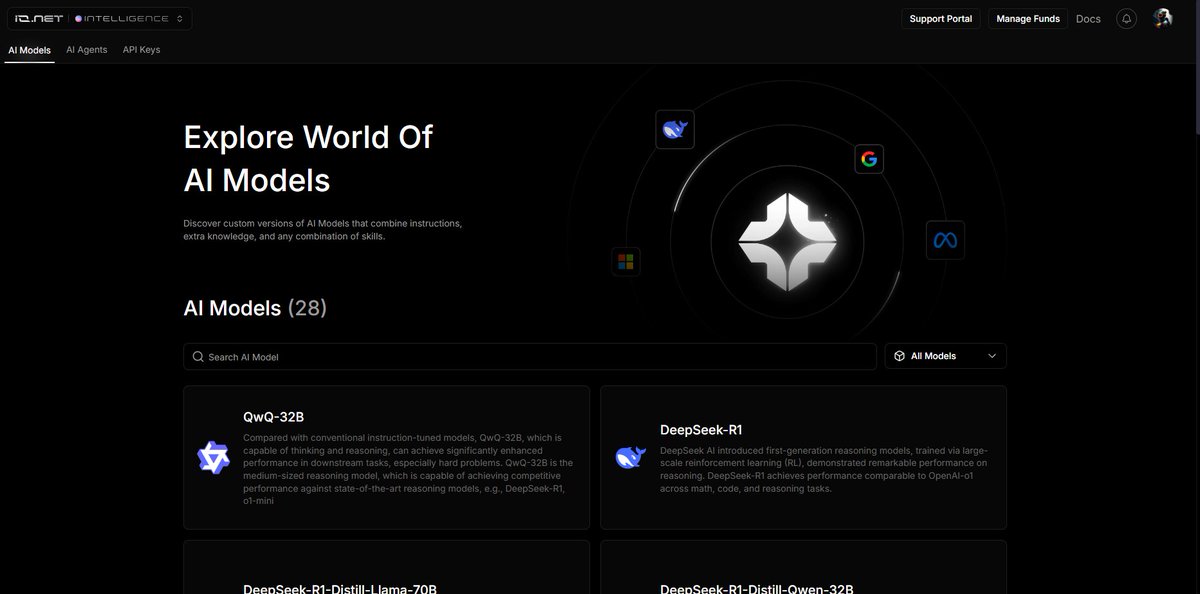This screenshot has width=1200, height=594.
Task: Switch to the AI Agents tab
Action: (x=86, y=49)
